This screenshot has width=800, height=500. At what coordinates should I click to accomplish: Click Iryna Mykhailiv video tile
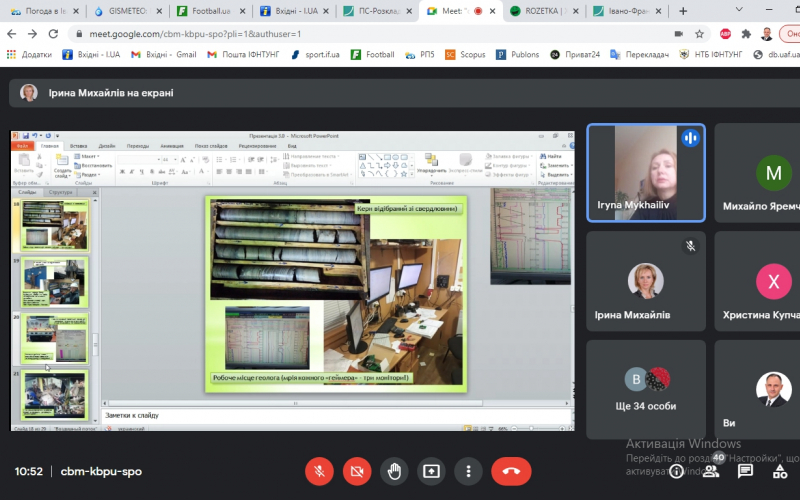click(x=646, y=173)
